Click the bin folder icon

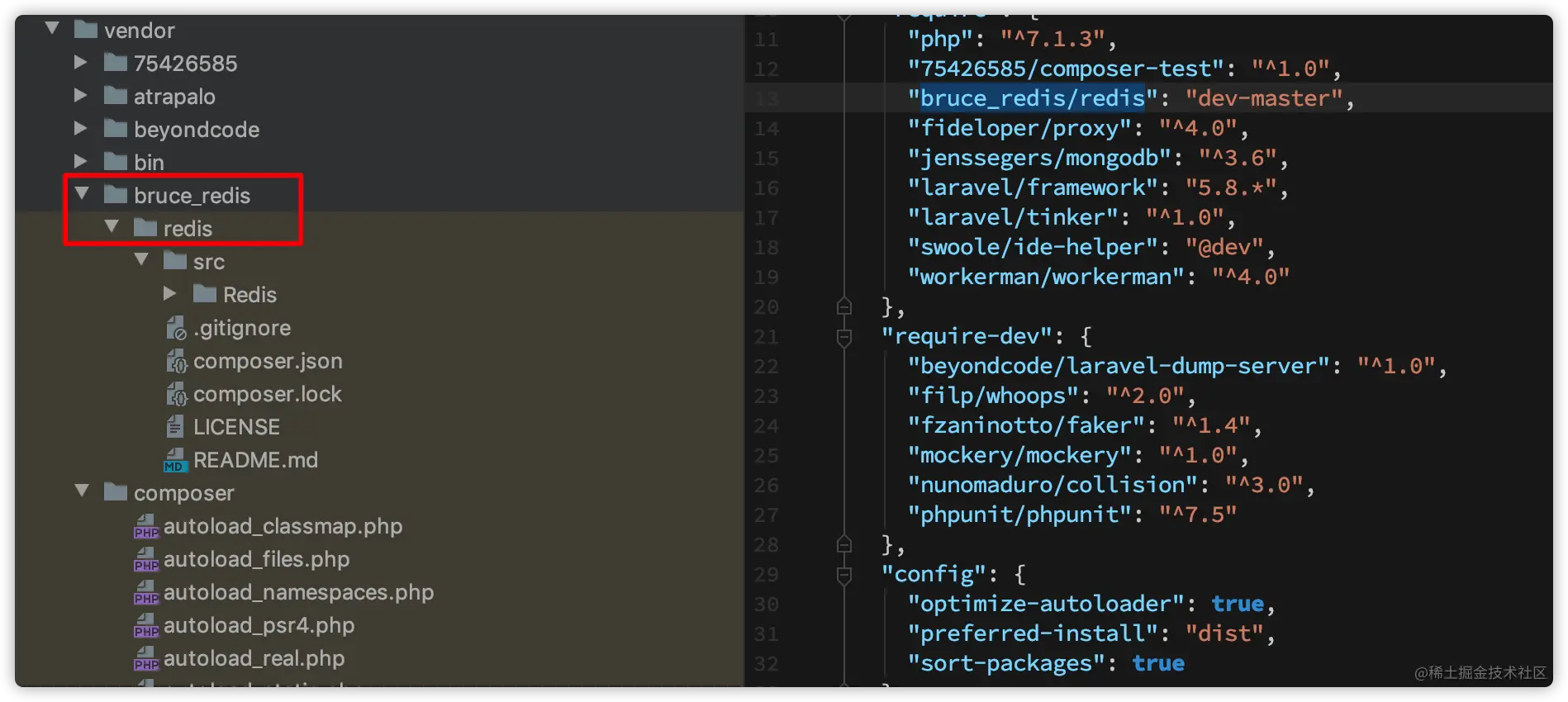pos(116,162)
